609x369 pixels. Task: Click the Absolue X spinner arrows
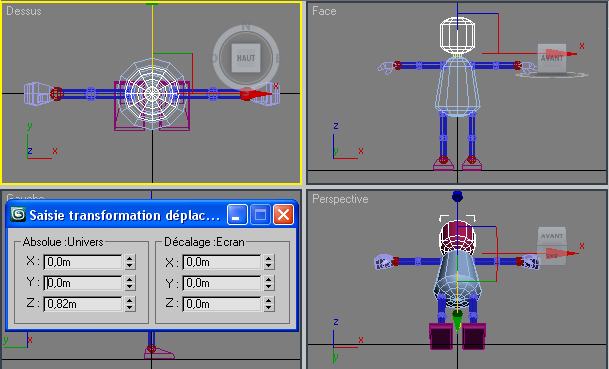pyautogui.click(x=130, y=262)
